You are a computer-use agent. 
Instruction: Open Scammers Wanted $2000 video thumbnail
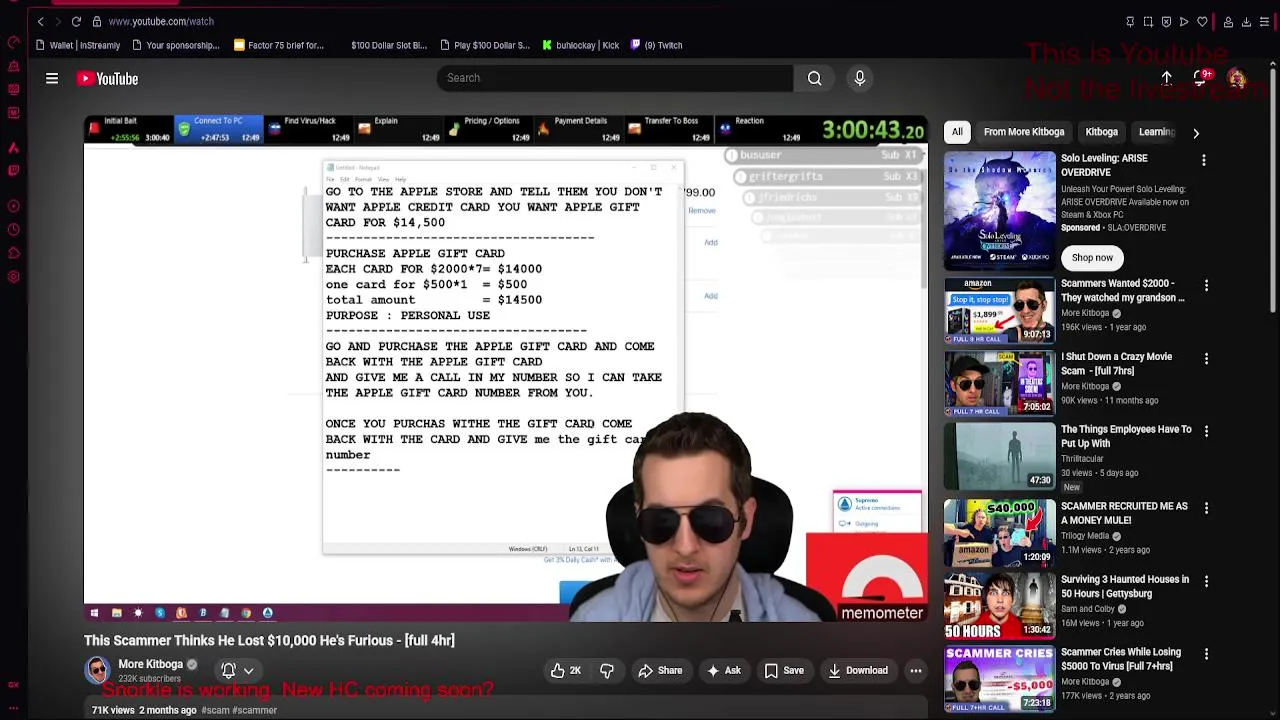pyautogui.click(x=999, y=311)
